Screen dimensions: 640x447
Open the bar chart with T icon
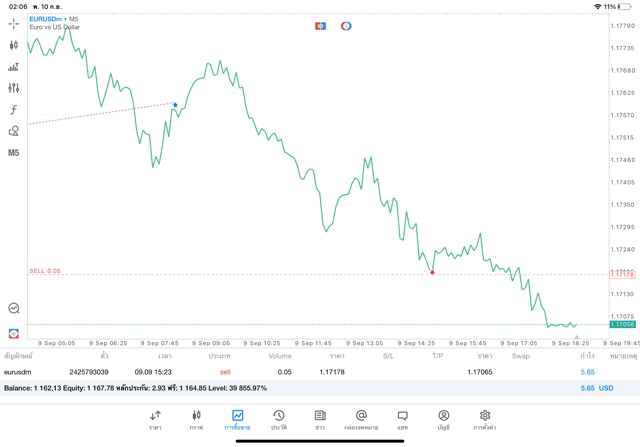tap(14, 67)
